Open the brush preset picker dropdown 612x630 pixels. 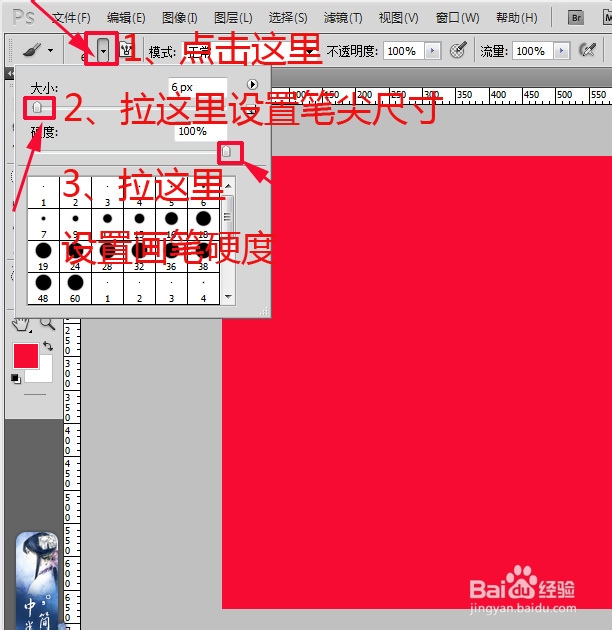103,50
